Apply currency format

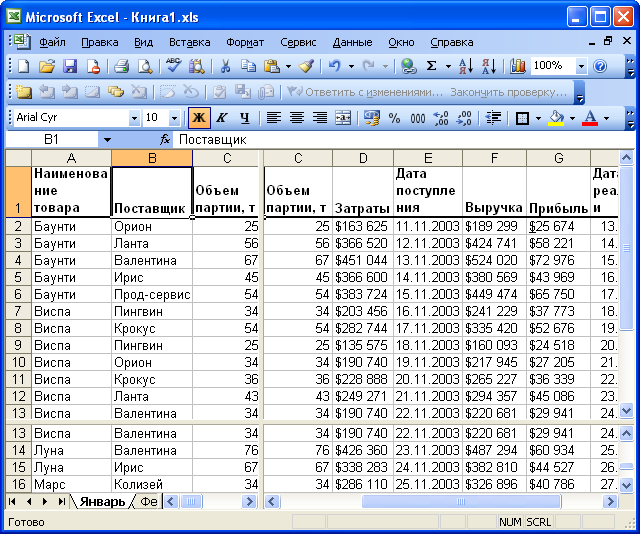371,118
